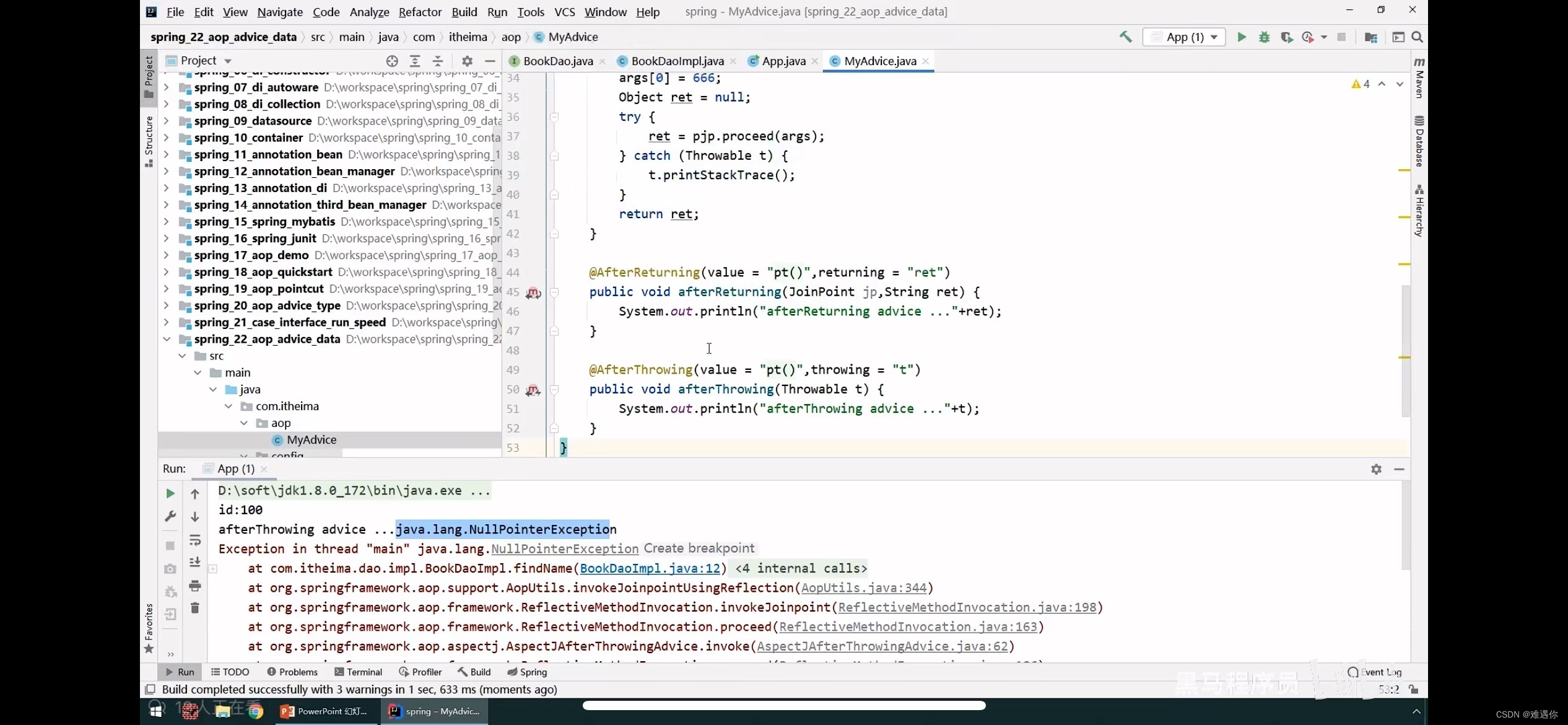The width and height of the screenshot is (1568, 725).
Task: Click Create breakpoint link
Action: [699, 548]
